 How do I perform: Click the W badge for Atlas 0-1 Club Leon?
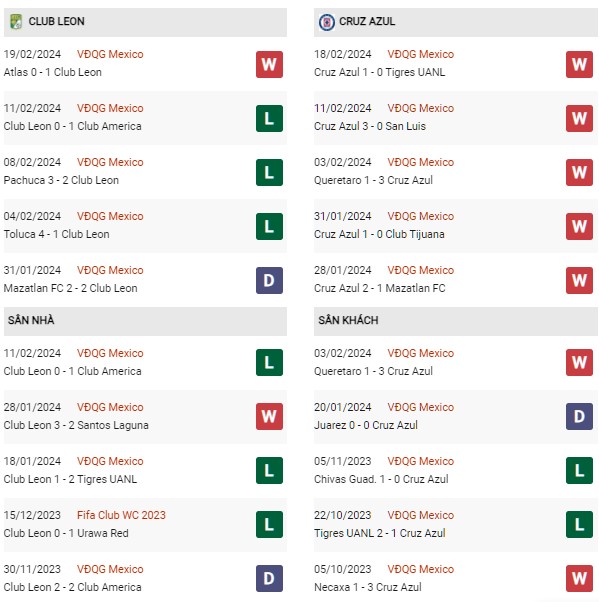(x=269, y=64)
